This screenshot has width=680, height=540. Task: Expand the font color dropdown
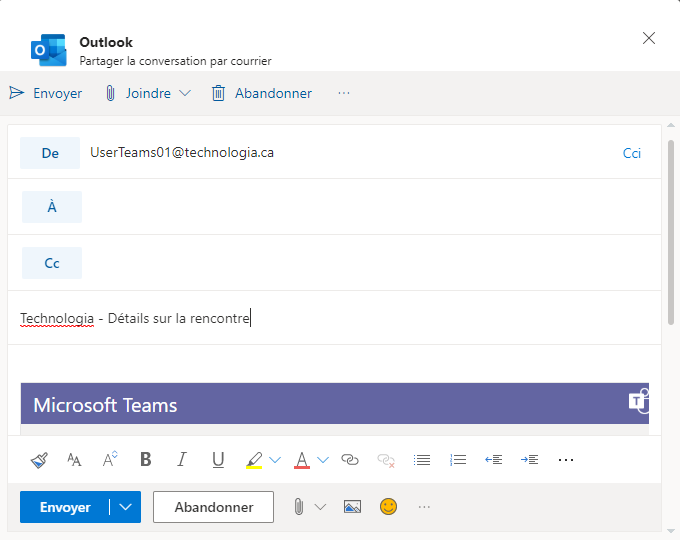tap(323, 460)
